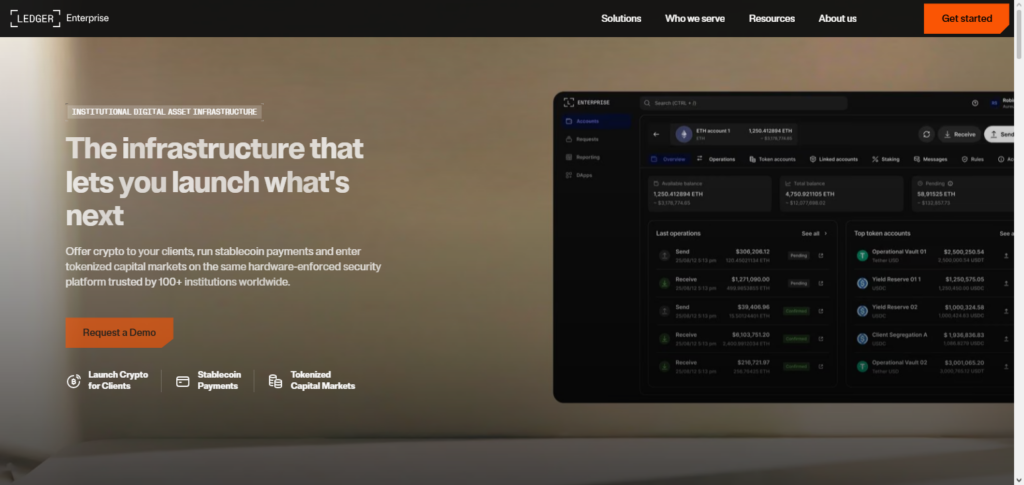Click the USDC icon of Yield Reserve 02
This screenshot has width=1024, height=485.
pos(862,311)
